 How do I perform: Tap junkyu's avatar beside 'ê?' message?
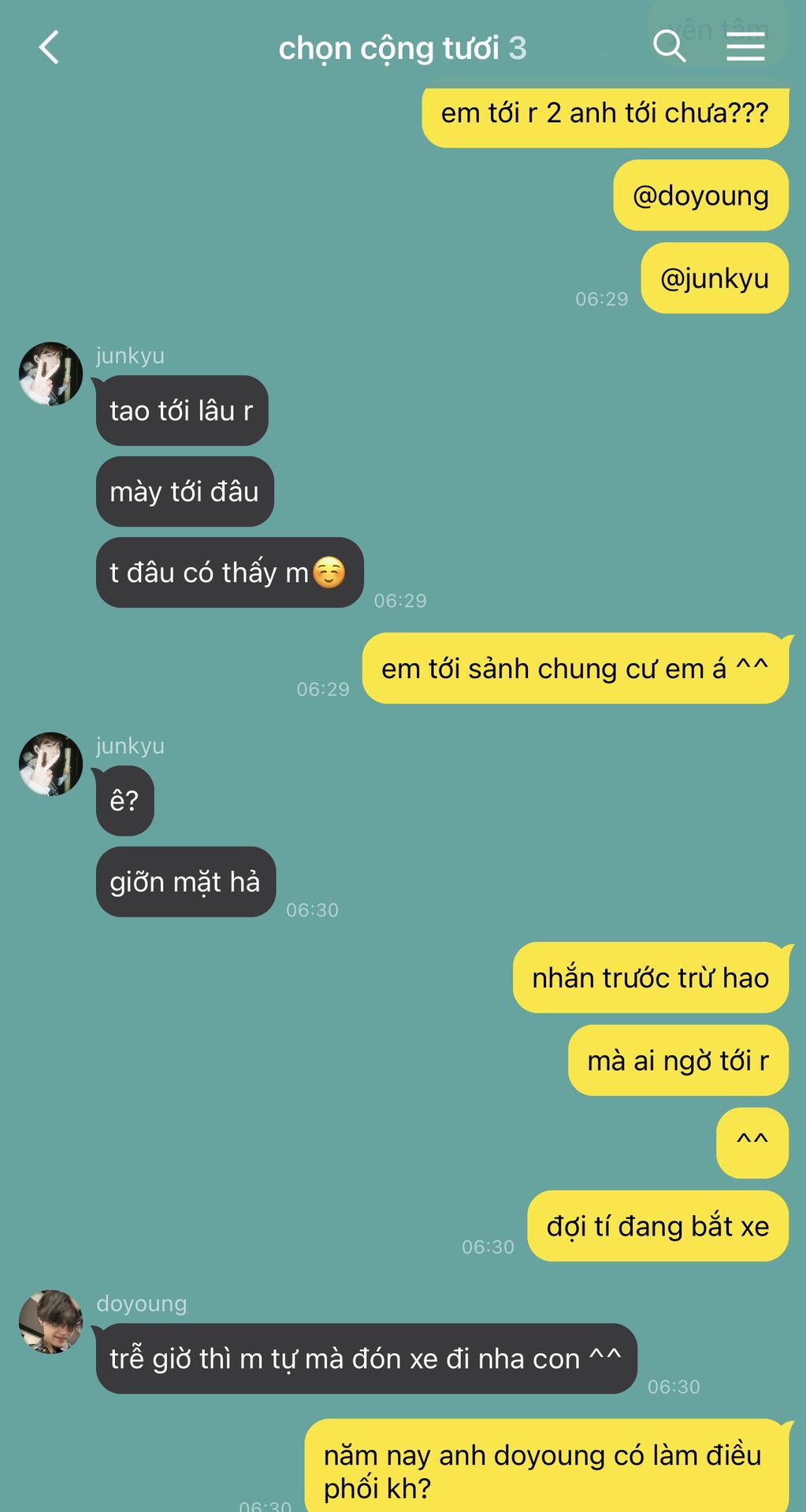click(x=50, y=764)
